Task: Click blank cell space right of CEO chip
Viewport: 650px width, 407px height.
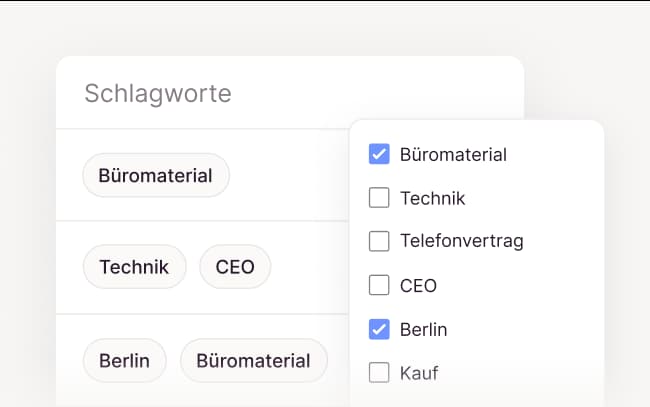Action: [308, 267]
